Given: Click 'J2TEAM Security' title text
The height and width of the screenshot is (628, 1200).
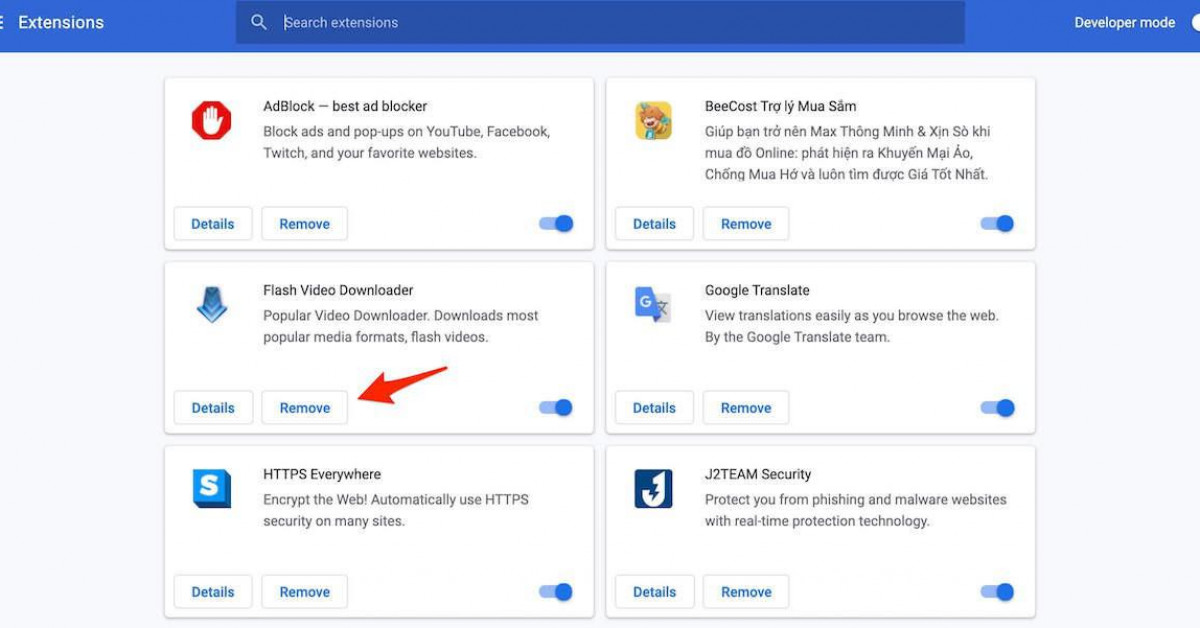Looking at the screenshot, I should click(x=758, y=474).
